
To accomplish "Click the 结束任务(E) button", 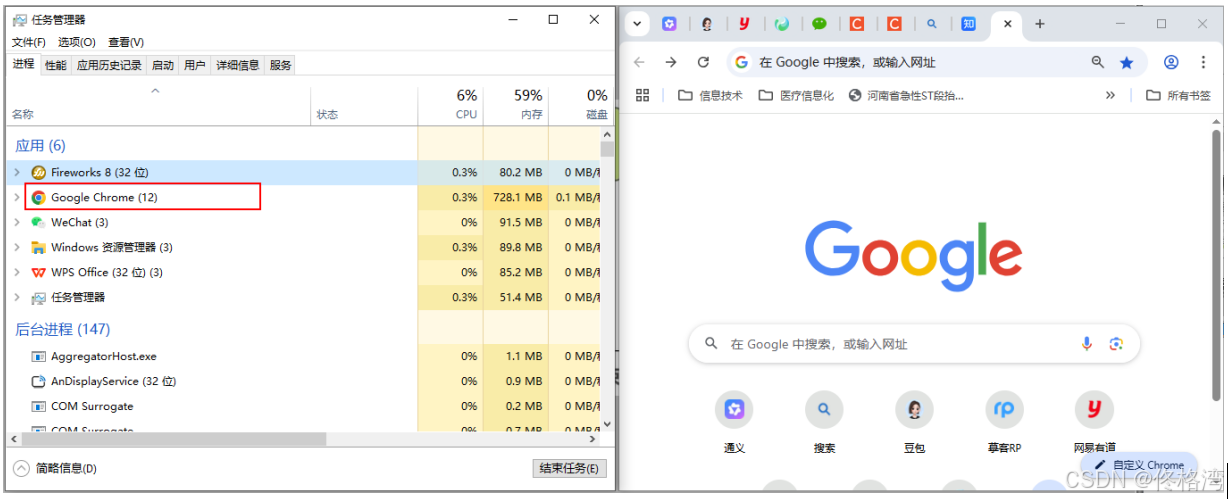I will coord(569,468).
